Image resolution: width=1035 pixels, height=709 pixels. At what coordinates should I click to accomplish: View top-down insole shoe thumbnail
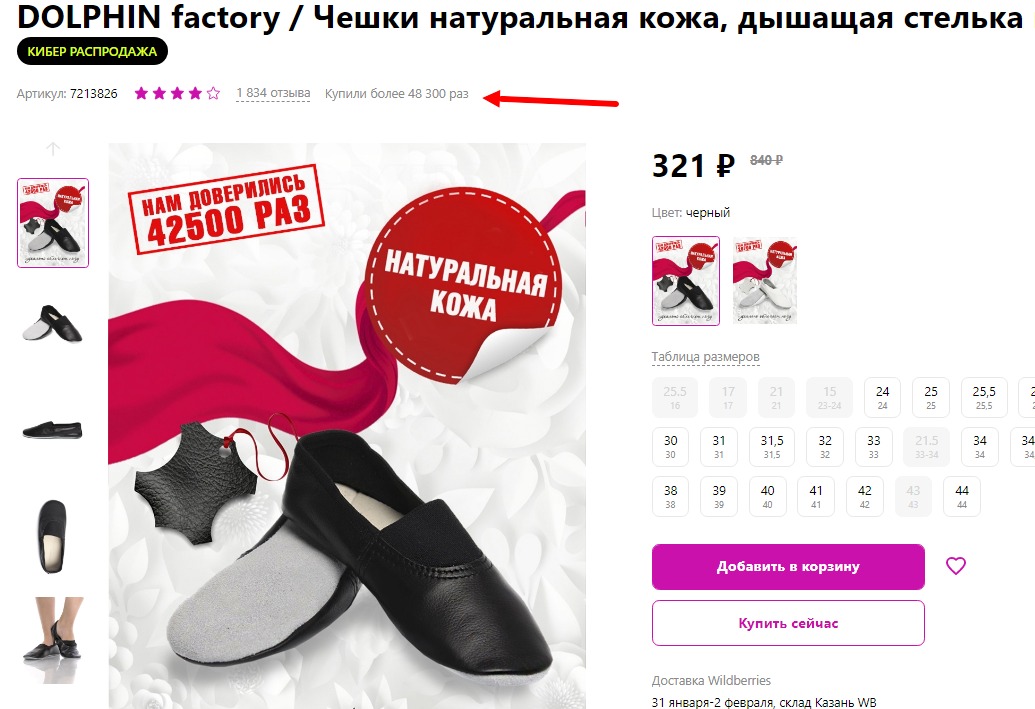53,536
